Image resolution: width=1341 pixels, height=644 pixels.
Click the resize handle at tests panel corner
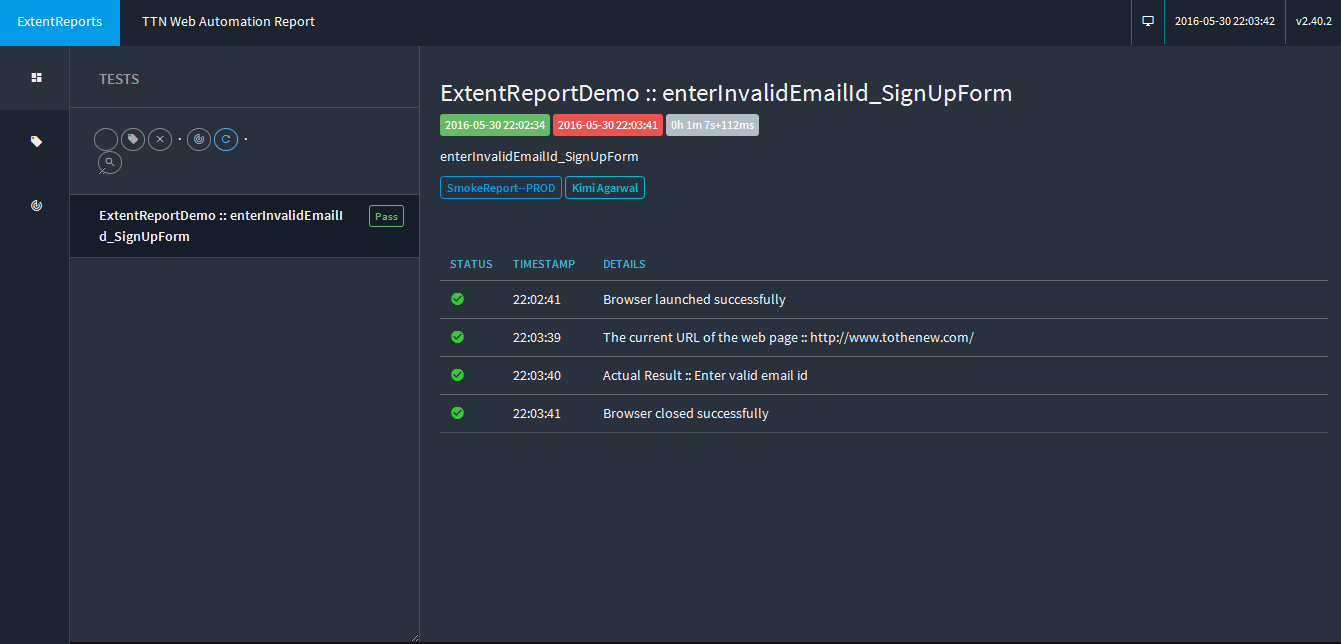[414, 637]
